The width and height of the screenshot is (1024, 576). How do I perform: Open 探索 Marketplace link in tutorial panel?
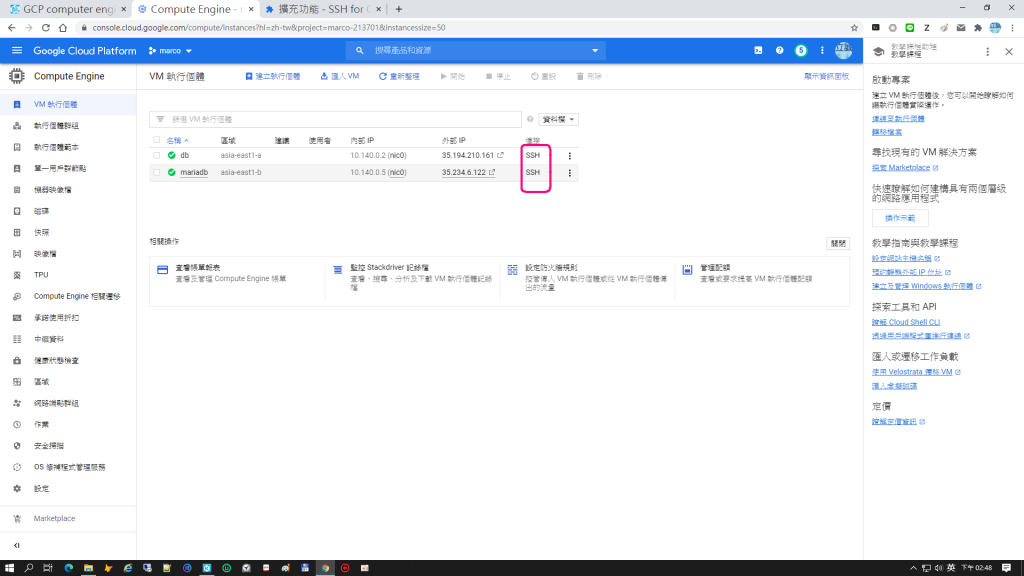[x=901, y=168]
